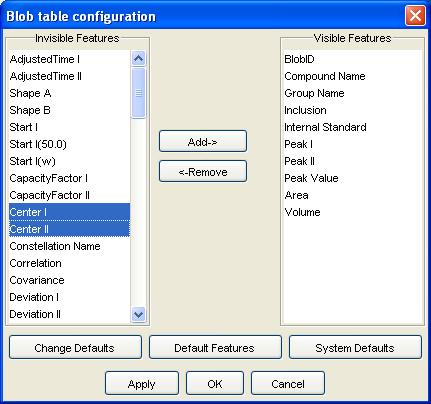Click the scroll up arrow in Invisible Features
The width and height of the screenshot is (431, 404).
(138, 59)
